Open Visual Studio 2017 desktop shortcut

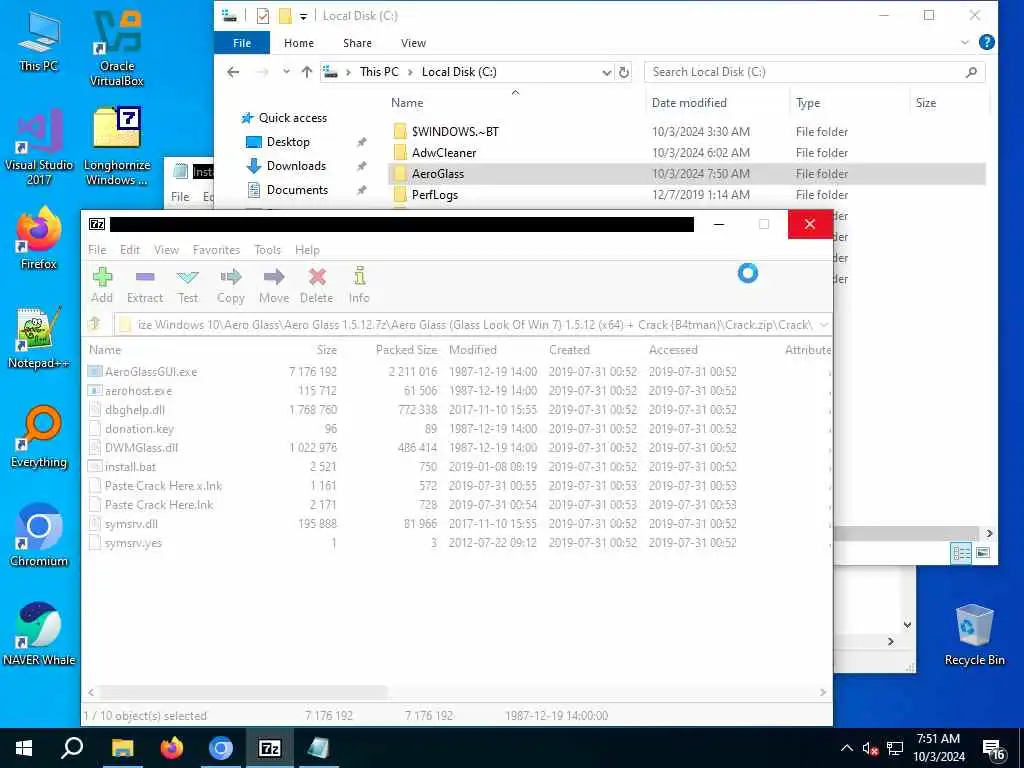tap(39, 147)
